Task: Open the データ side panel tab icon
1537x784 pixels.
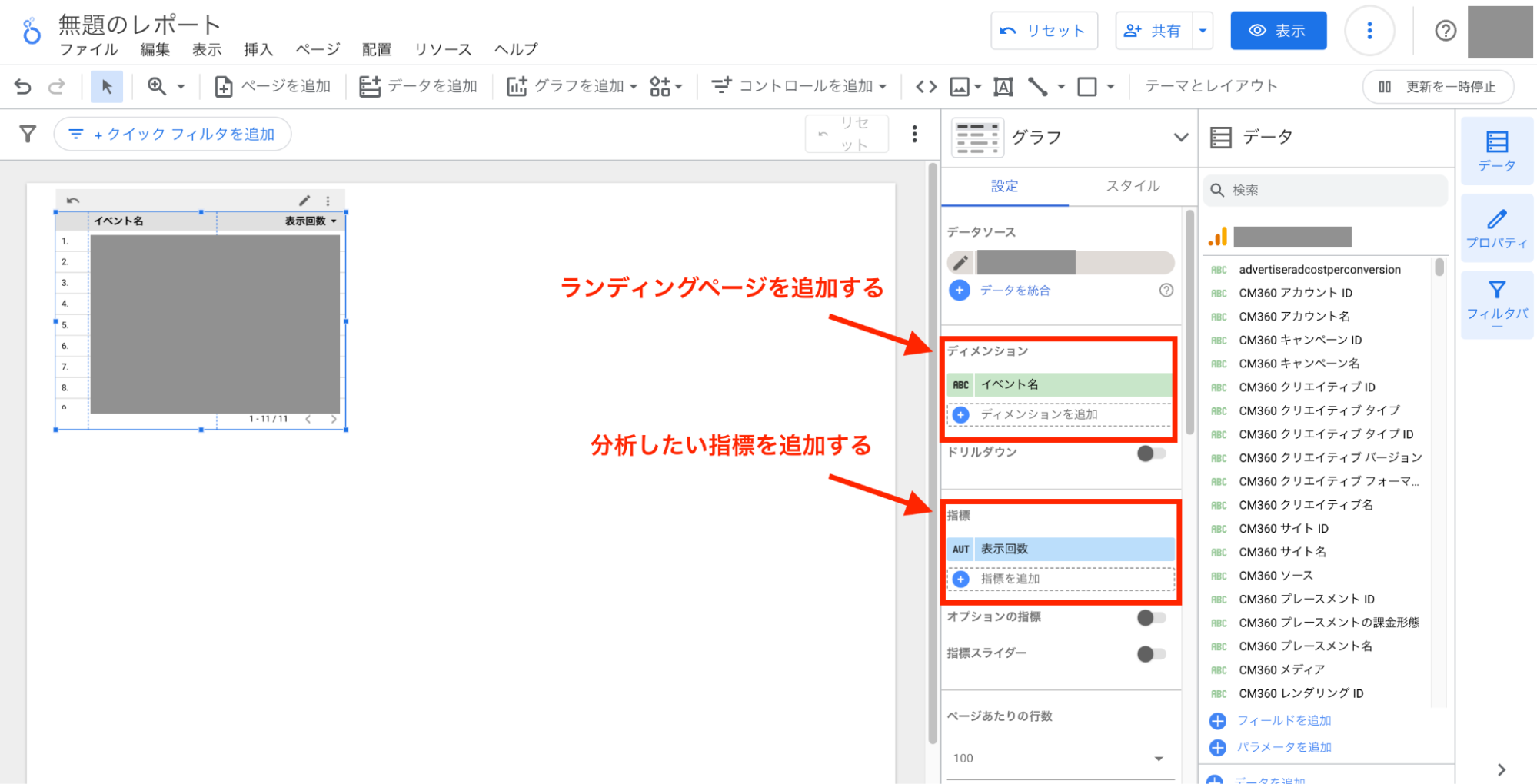Action: [x=1496, y=151]
